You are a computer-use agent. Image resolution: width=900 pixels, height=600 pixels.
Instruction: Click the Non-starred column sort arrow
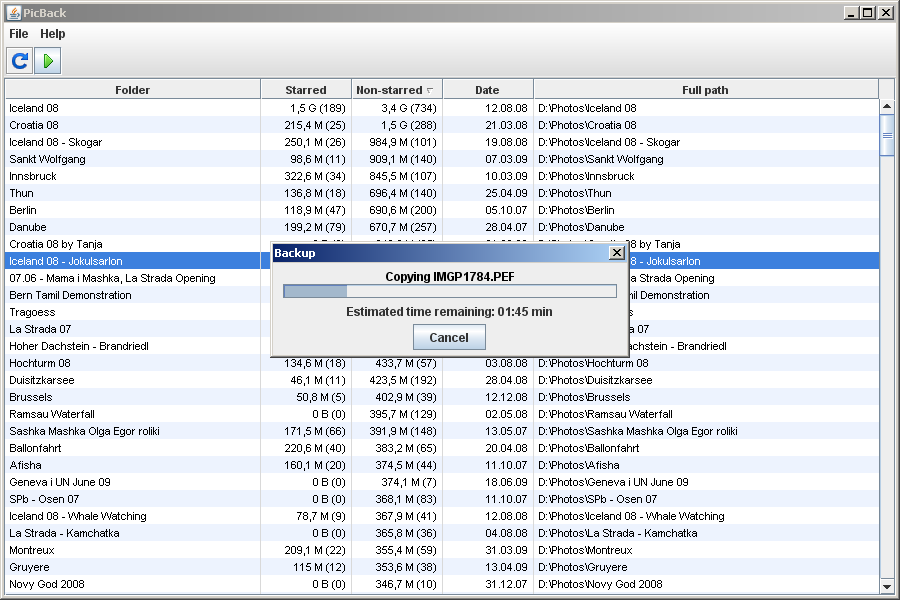click(430, 90)
